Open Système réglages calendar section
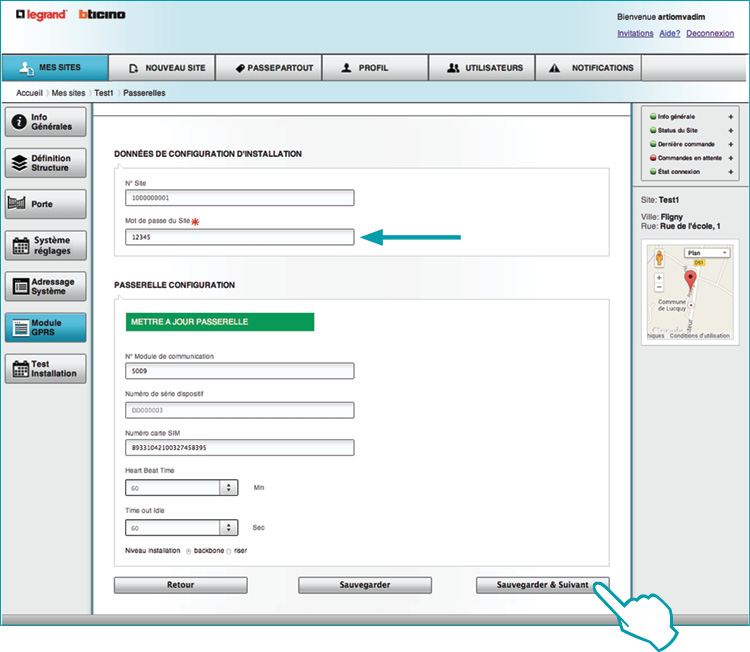 pyautogui.click(x=45, y=245)
